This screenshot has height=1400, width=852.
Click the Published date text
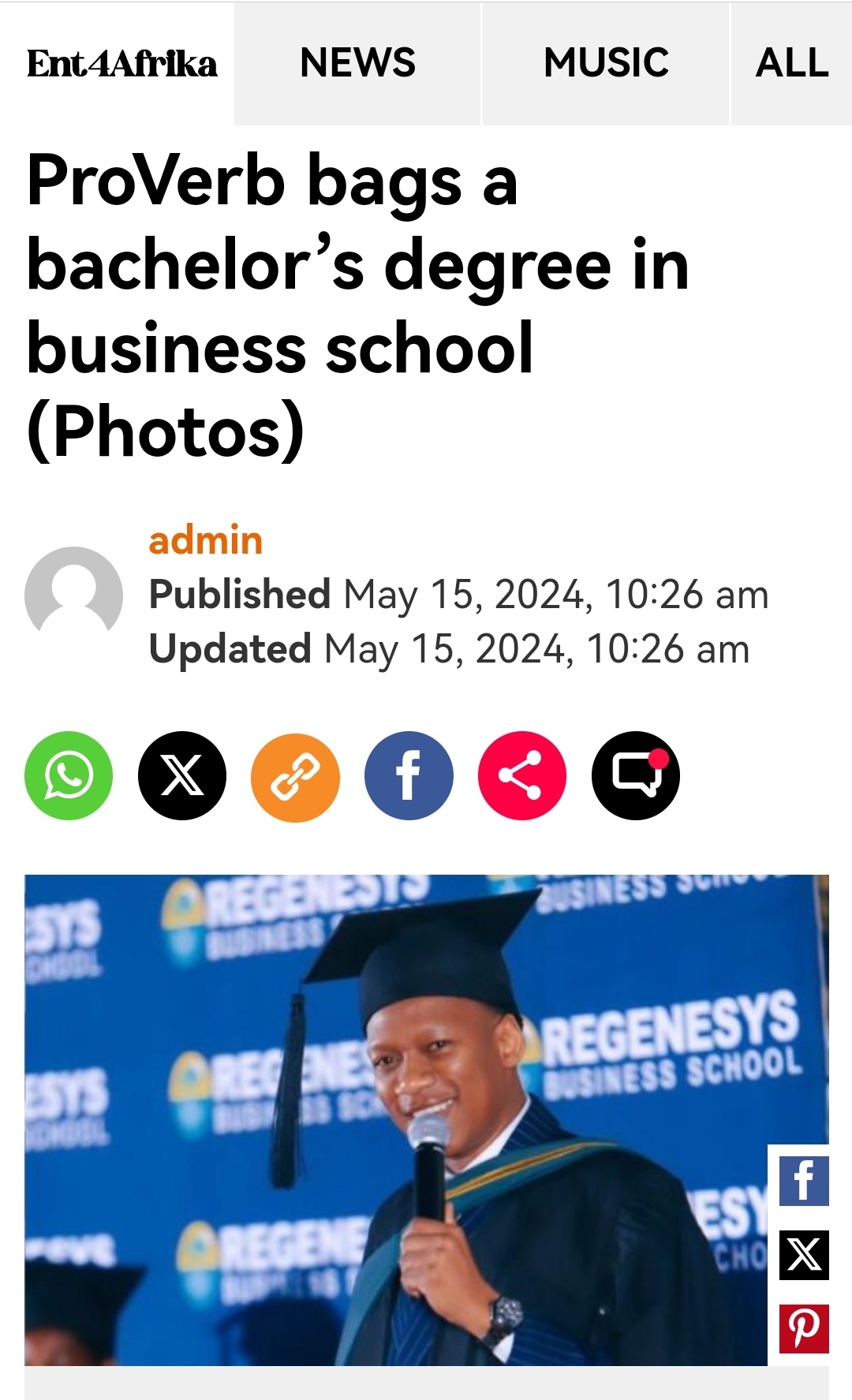pos(458,595)
